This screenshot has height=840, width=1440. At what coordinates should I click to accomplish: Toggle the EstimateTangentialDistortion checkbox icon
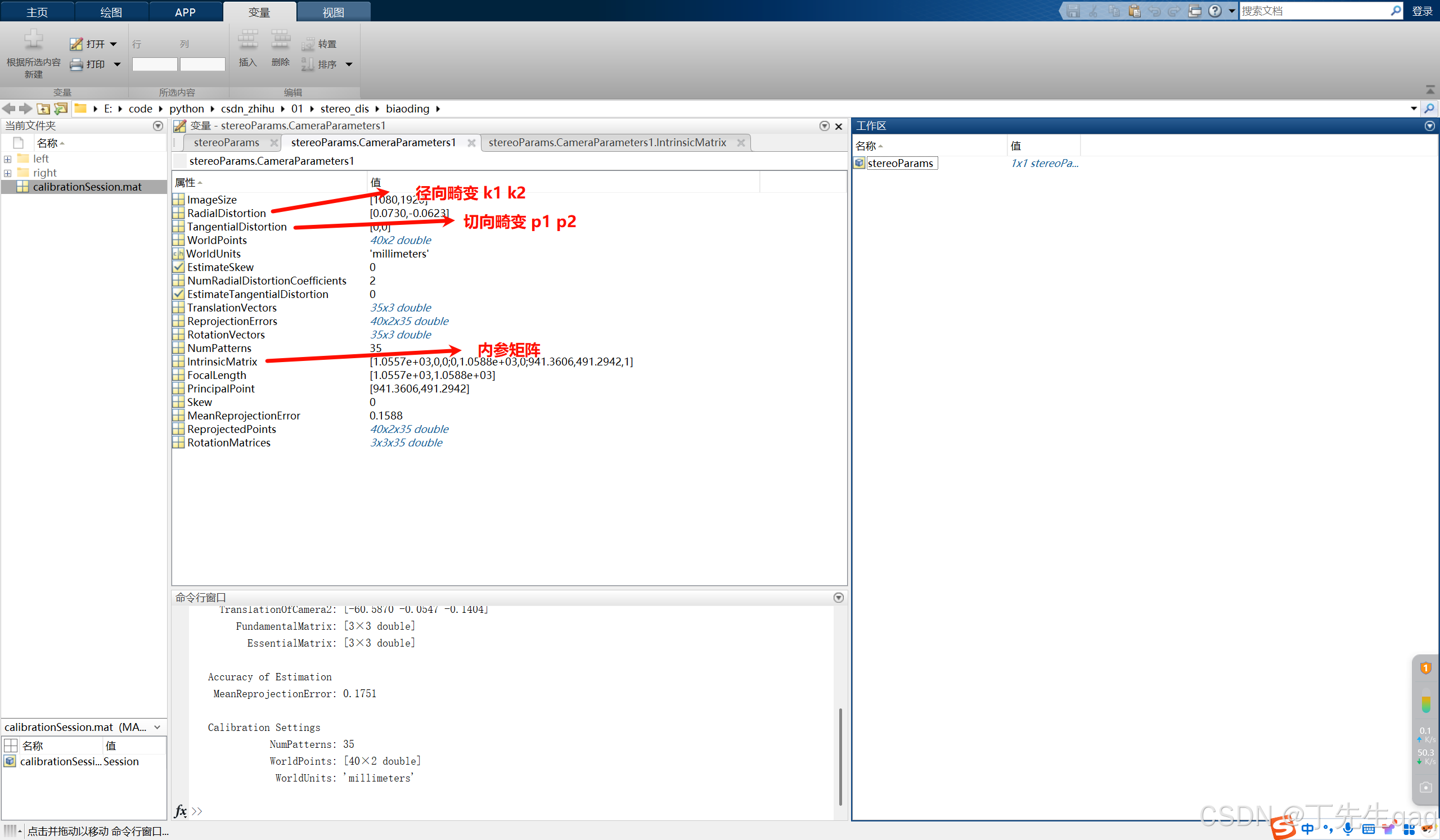(178, 294)
